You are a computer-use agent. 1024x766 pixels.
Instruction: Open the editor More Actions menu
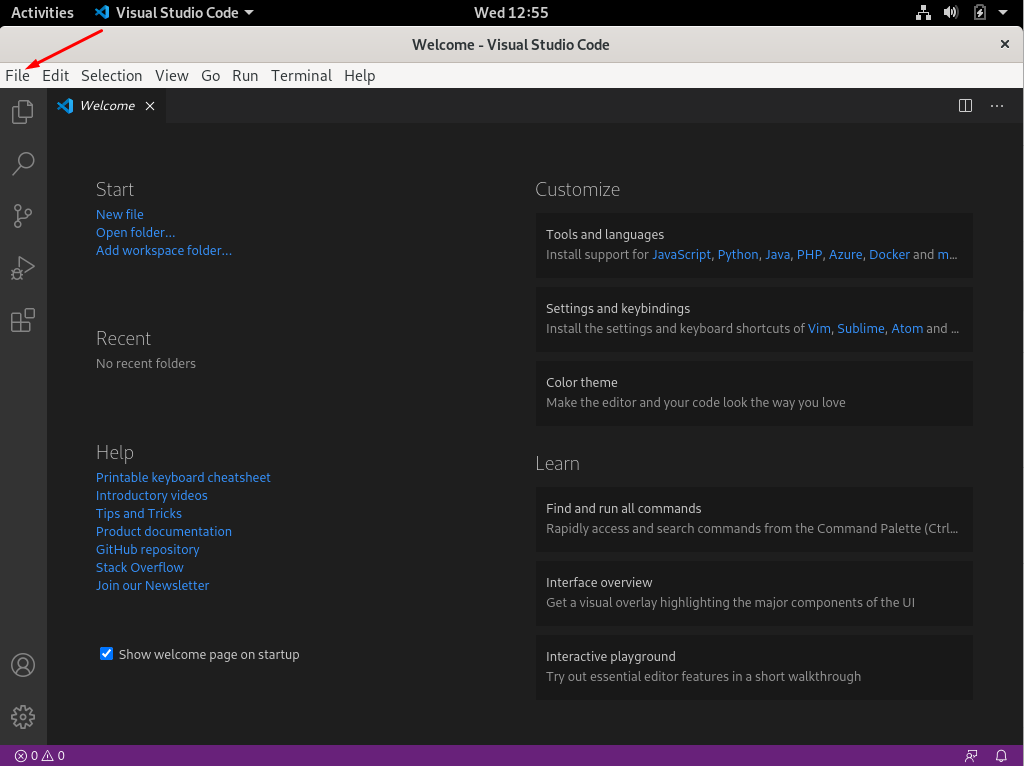(996, 105)
